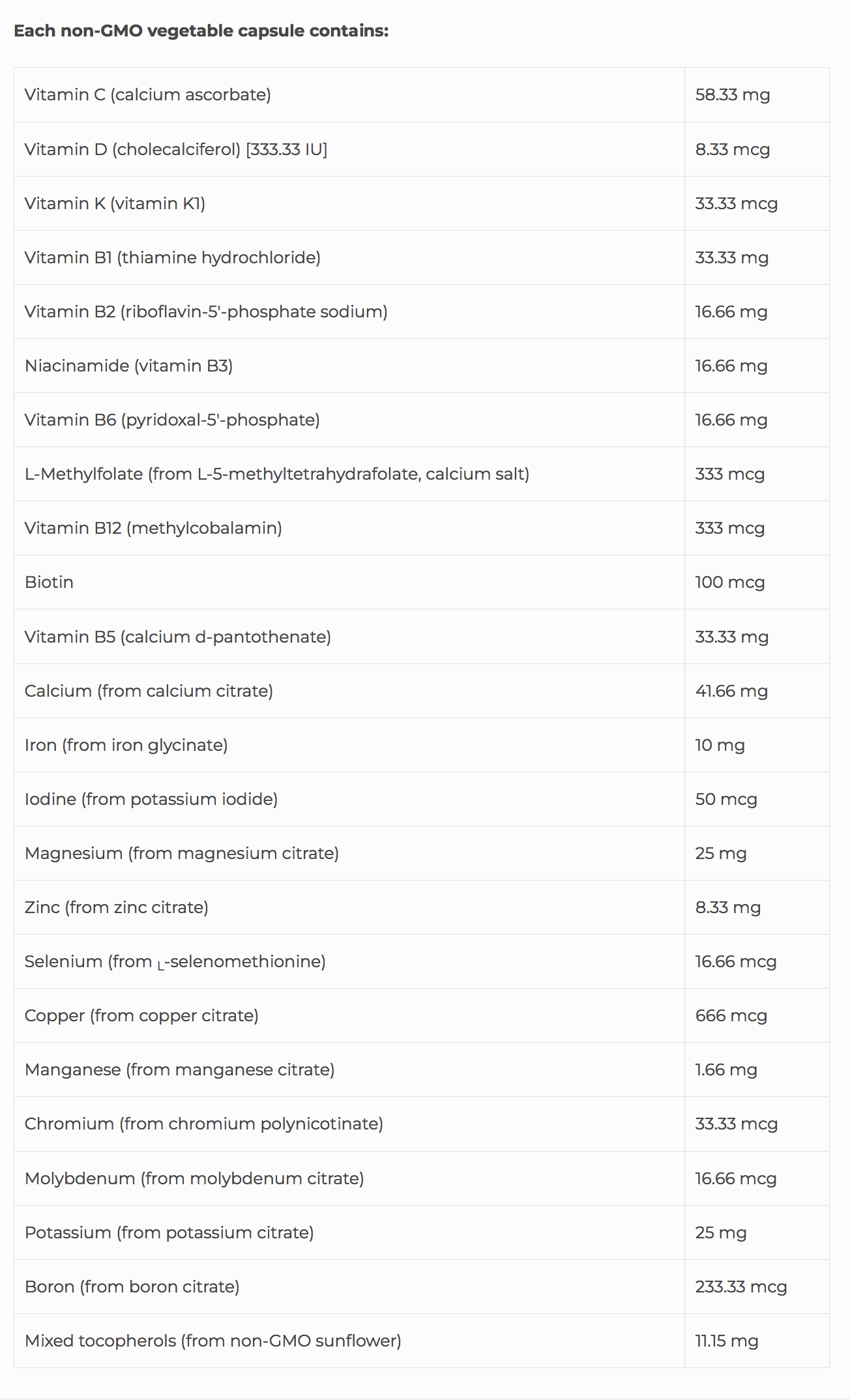Click the Vitamin K (vitamin K1) entry

pos(115,203)
